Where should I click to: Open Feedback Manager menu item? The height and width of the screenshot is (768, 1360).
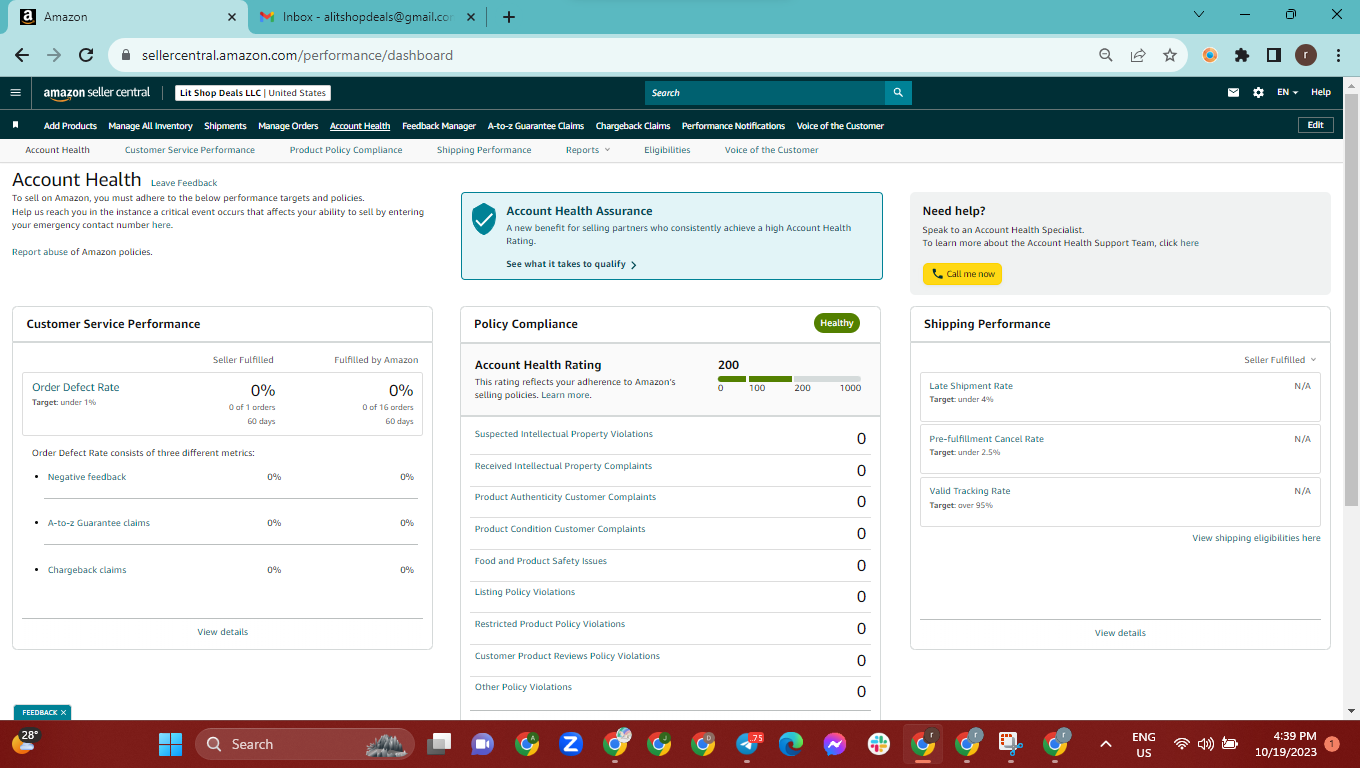pyautogui.click(x=439, y=126)
